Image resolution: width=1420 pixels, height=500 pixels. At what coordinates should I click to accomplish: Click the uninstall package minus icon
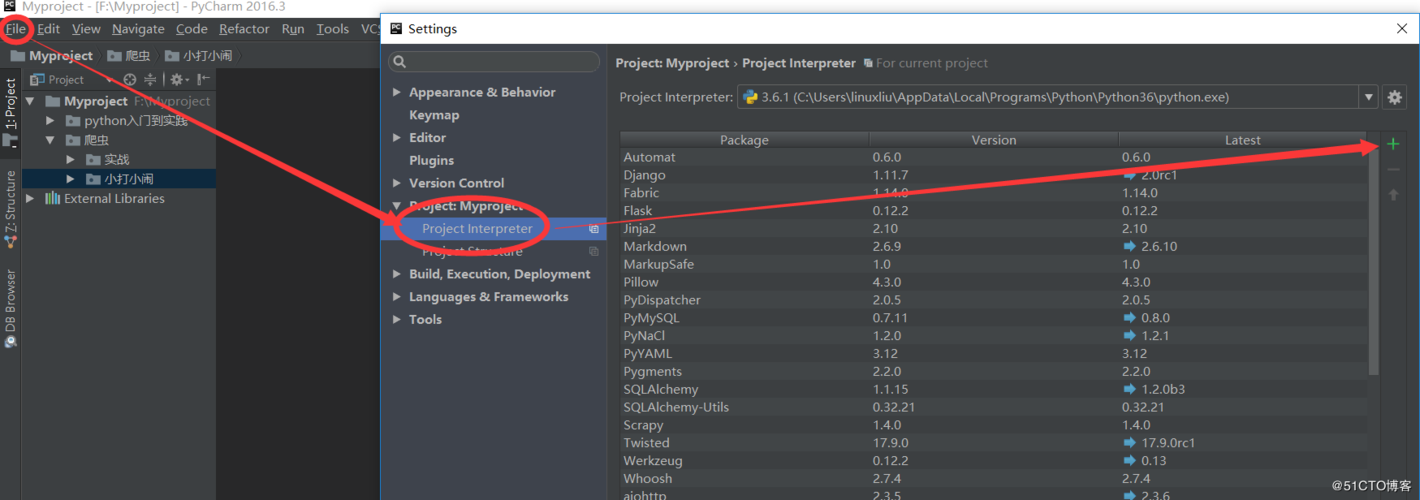[1393, 170]
